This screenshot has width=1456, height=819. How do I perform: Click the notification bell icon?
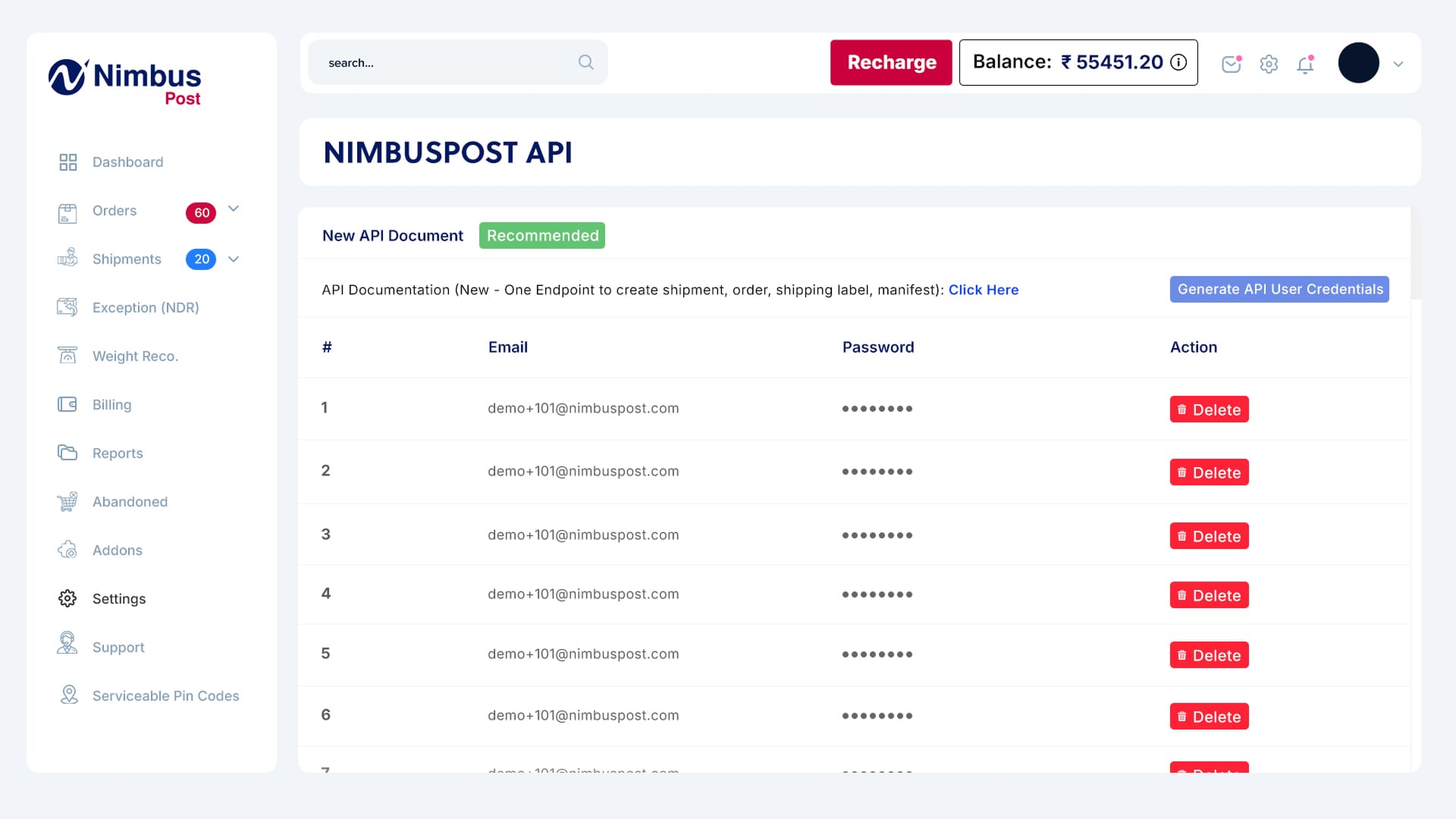tap(1305, 65)
